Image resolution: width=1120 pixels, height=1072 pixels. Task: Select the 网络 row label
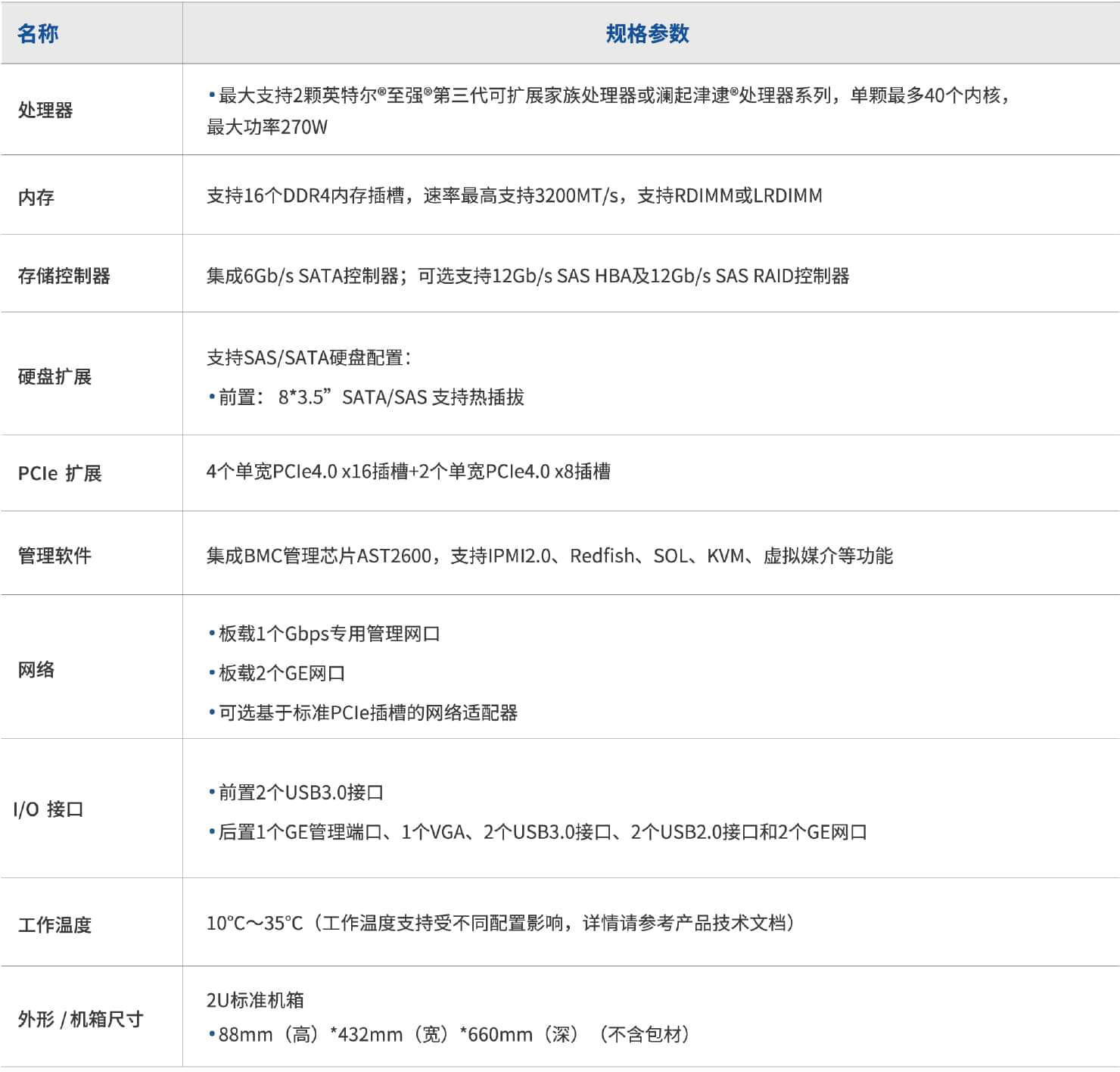click(x=36, y=669)
